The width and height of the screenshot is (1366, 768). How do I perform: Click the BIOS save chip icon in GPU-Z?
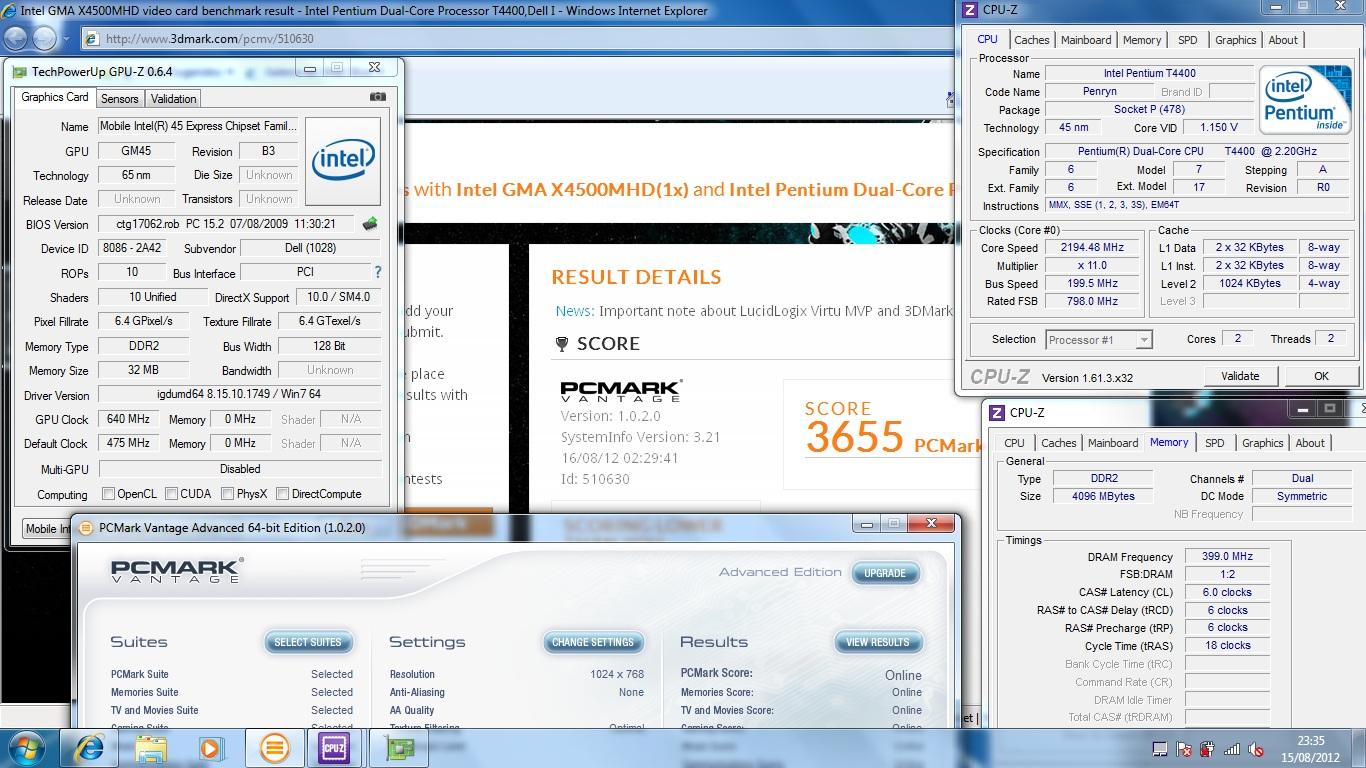(370, 224)
